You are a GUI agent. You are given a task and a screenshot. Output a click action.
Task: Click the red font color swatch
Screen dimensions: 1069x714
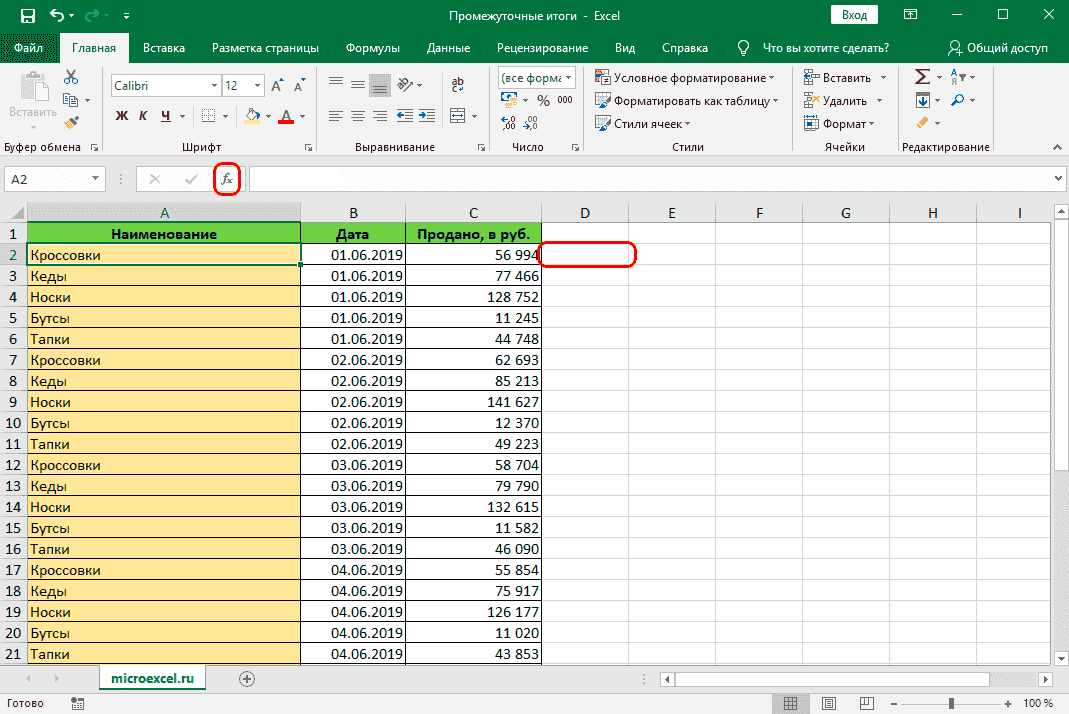click(x=286, y=116)
